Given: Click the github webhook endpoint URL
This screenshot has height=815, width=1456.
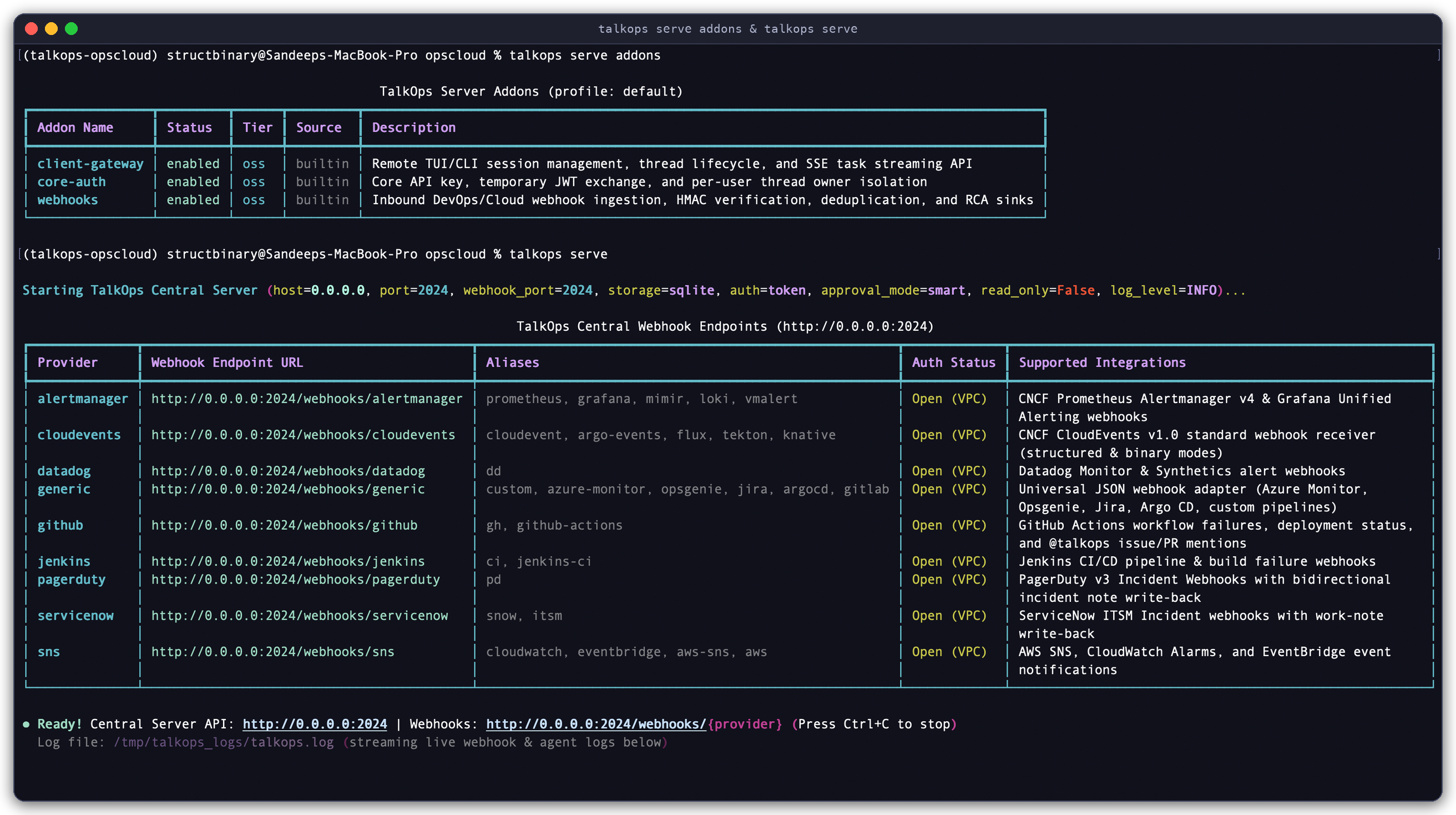Looking at the screenshot, I should [x=284, y=525].
